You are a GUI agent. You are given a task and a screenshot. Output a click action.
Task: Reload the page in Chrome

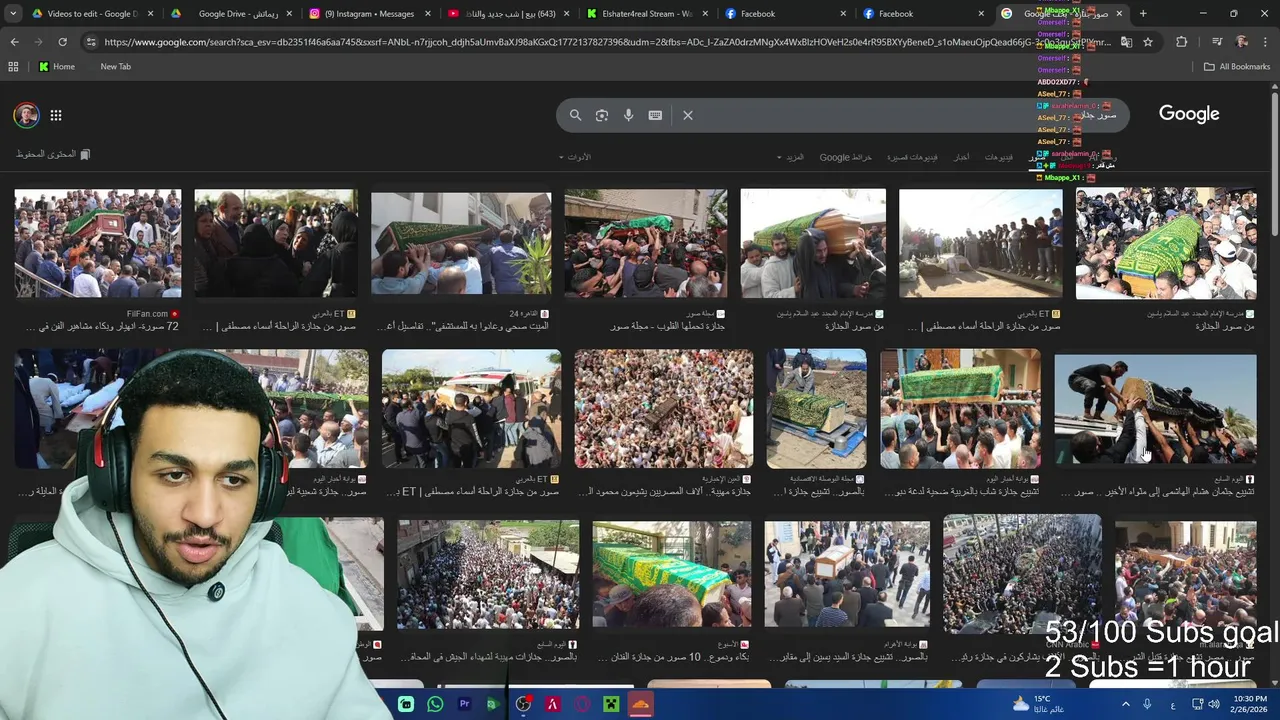[62, 42]
